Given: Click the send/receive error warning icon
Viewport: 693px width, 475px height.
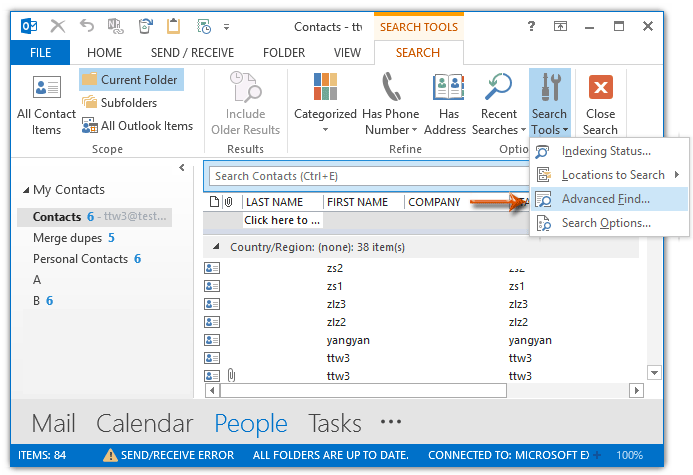Looking at the screenshot, I should (x=110, y=455).
